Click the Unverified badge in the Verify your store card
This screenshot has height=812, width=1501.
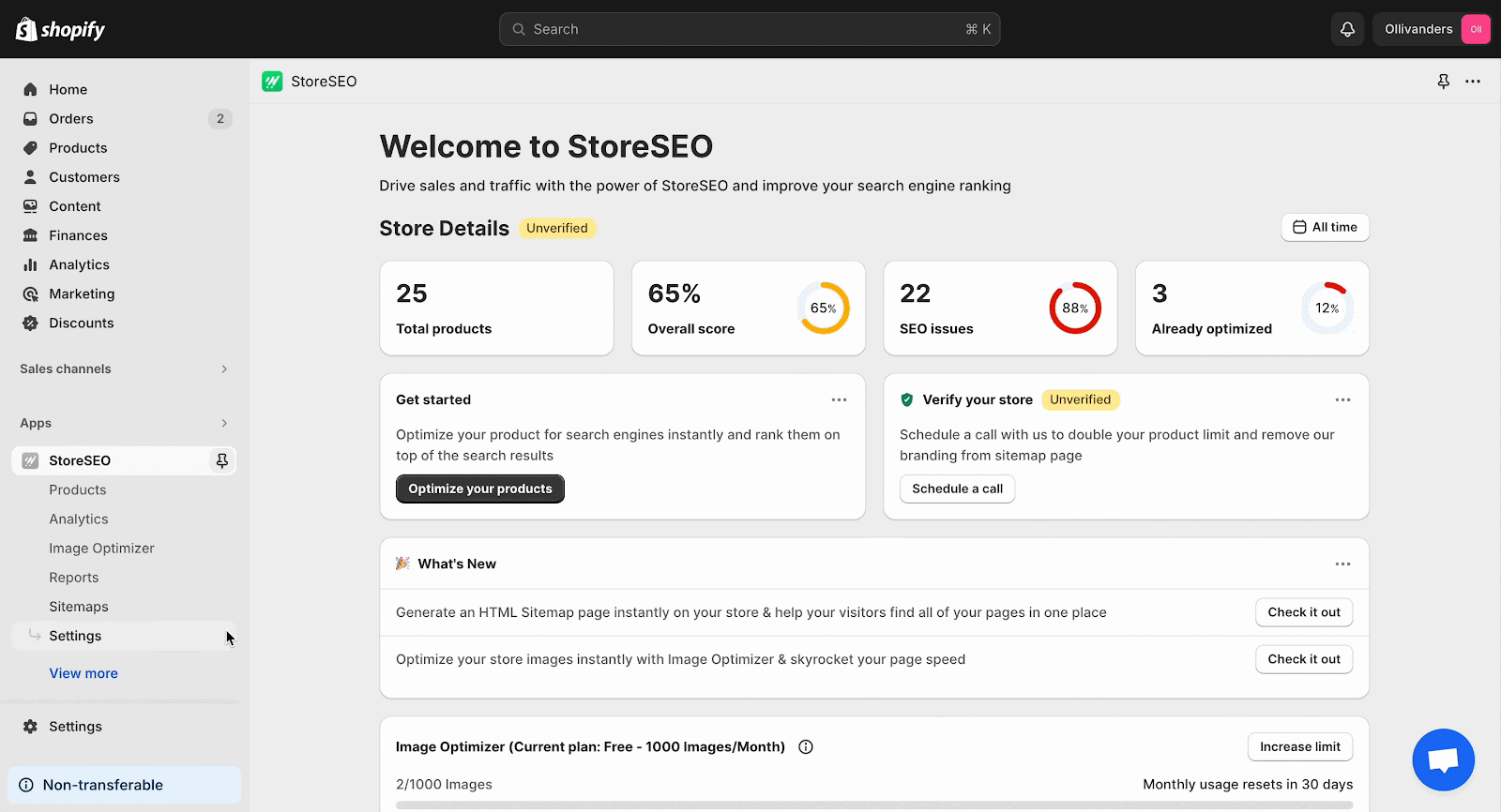click(x=1081, y=399)
